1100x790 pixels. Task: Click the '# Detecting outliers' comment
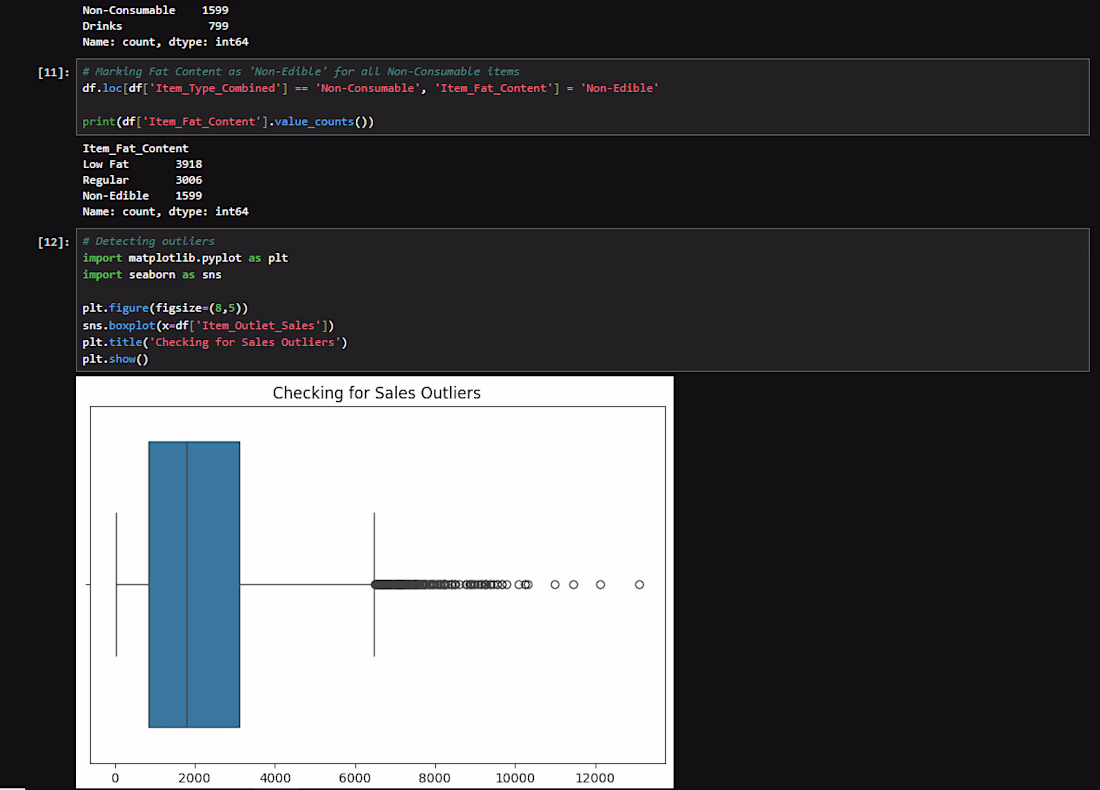pos(149,241)
